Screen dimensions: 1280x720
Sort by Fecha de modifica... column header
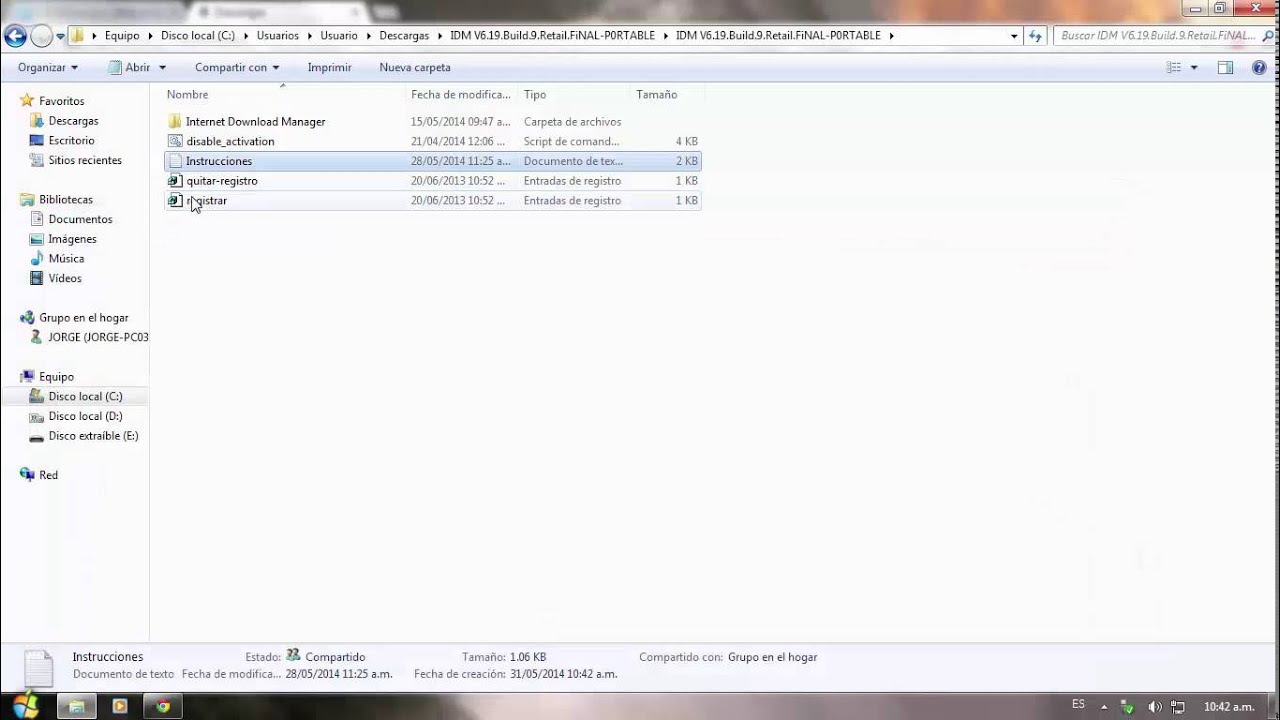[x=461, y=94]
